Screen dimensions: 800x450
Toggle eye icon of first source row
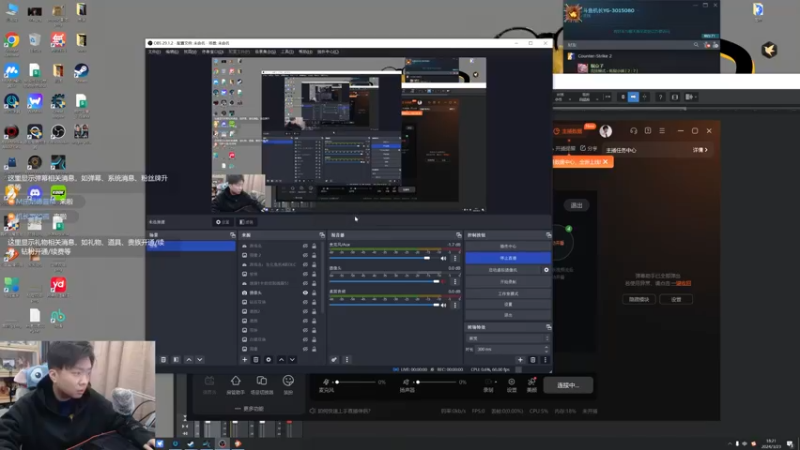click(x=305, y=246)
